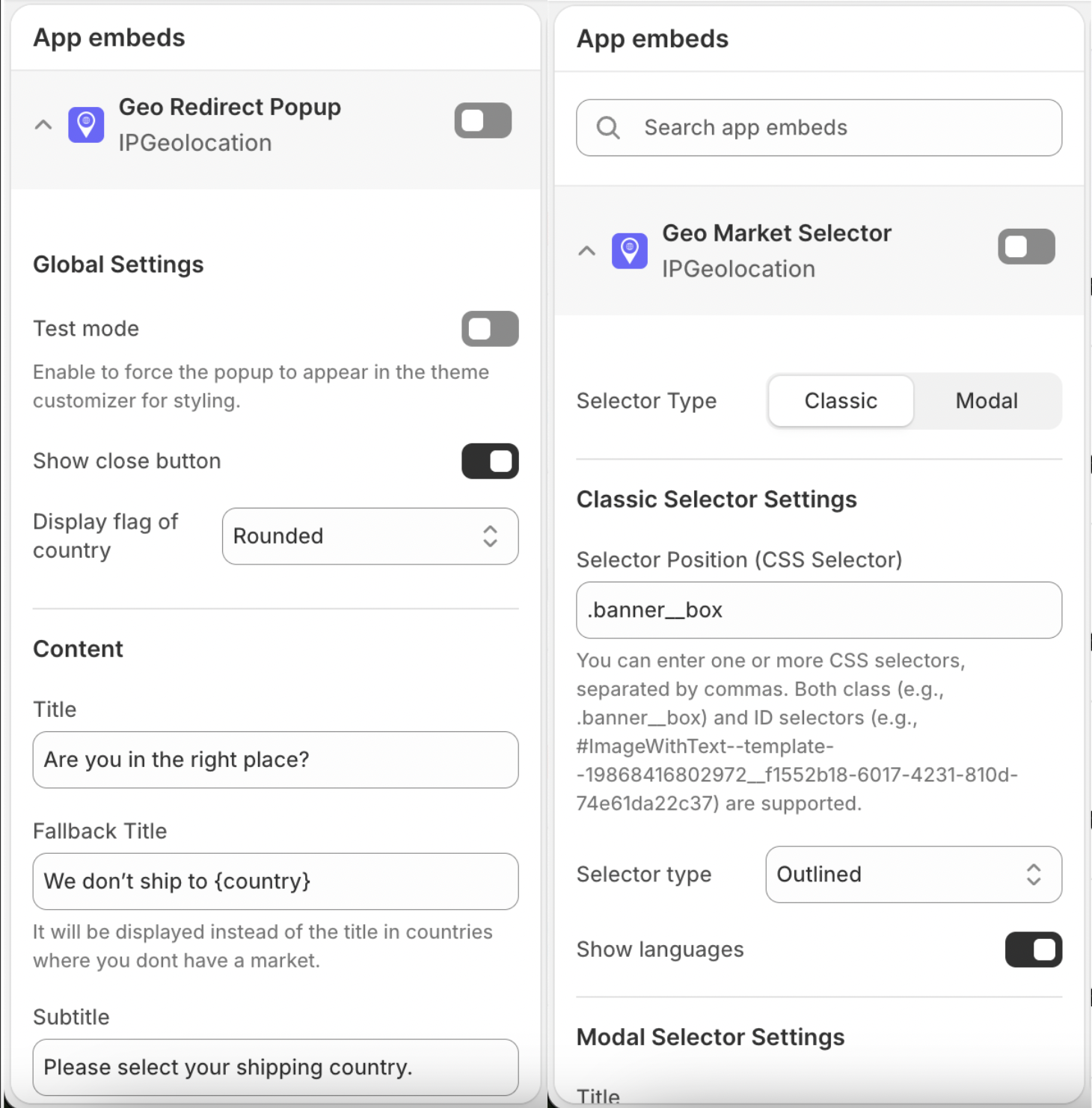The width and height of the screenshot is (1092, 1108).
Task: Click the Geo Market Selector app icon
Action: tap(629, 251)
